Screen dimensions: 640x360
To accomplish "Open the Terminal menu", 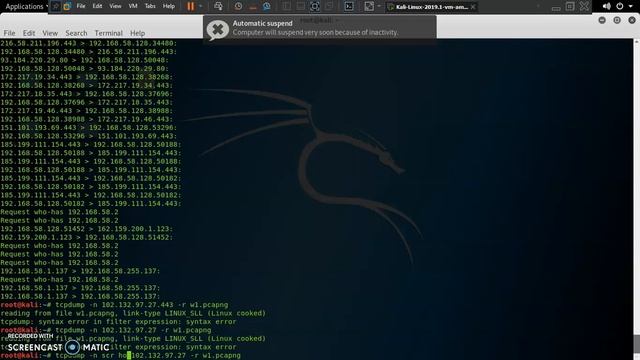I will click(108, 33).
